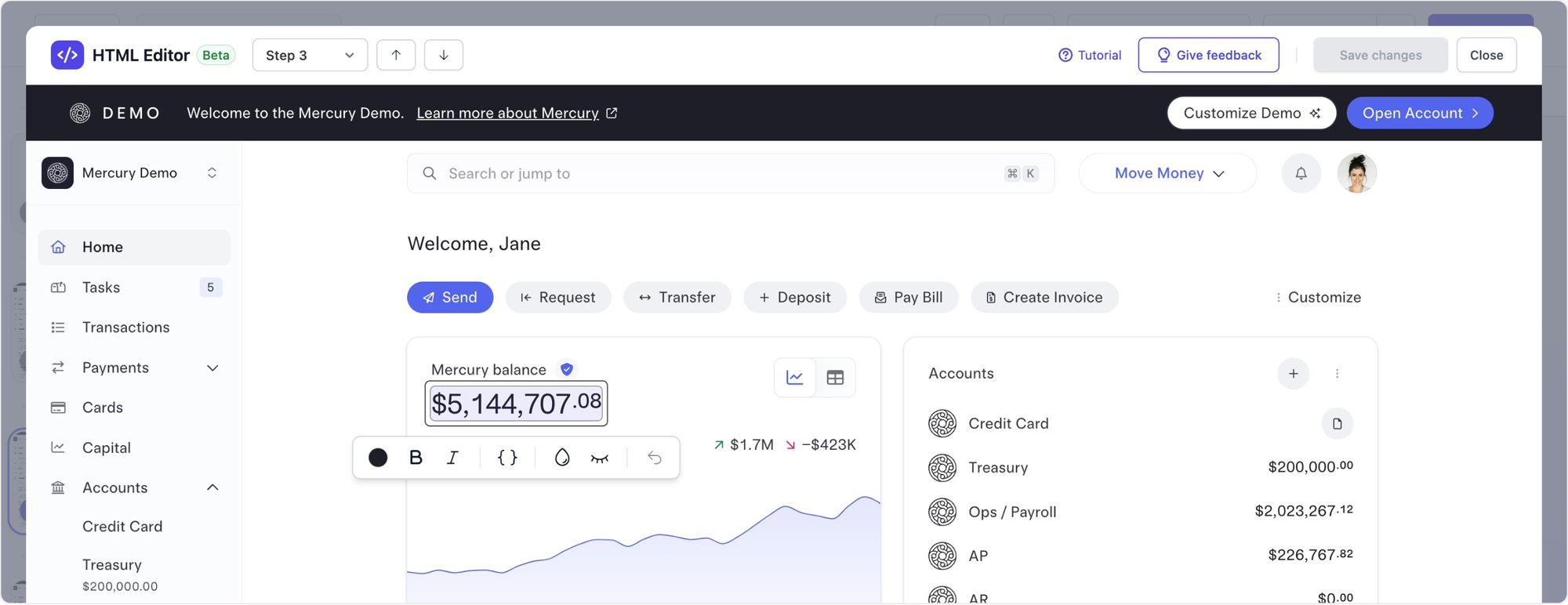Click the Deposit button

coord(795,297)
